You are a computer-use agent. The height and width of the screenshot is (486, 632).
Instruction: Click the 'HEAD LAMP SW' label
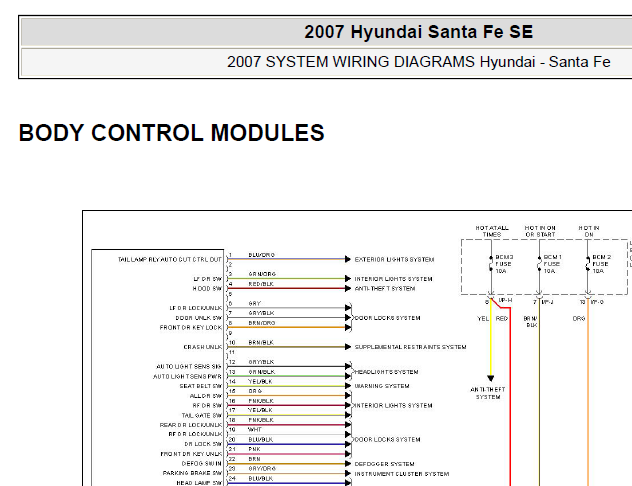click(199, 483)
